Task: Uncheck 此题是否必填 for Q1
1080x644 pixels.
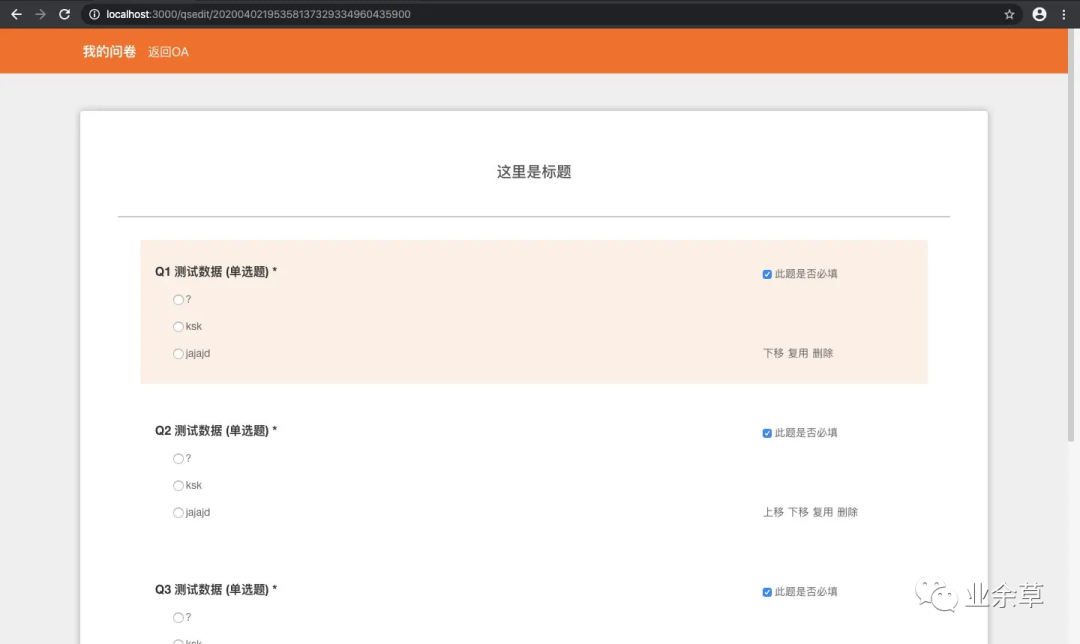Action: pyautogui.click(x=767, y=274)
